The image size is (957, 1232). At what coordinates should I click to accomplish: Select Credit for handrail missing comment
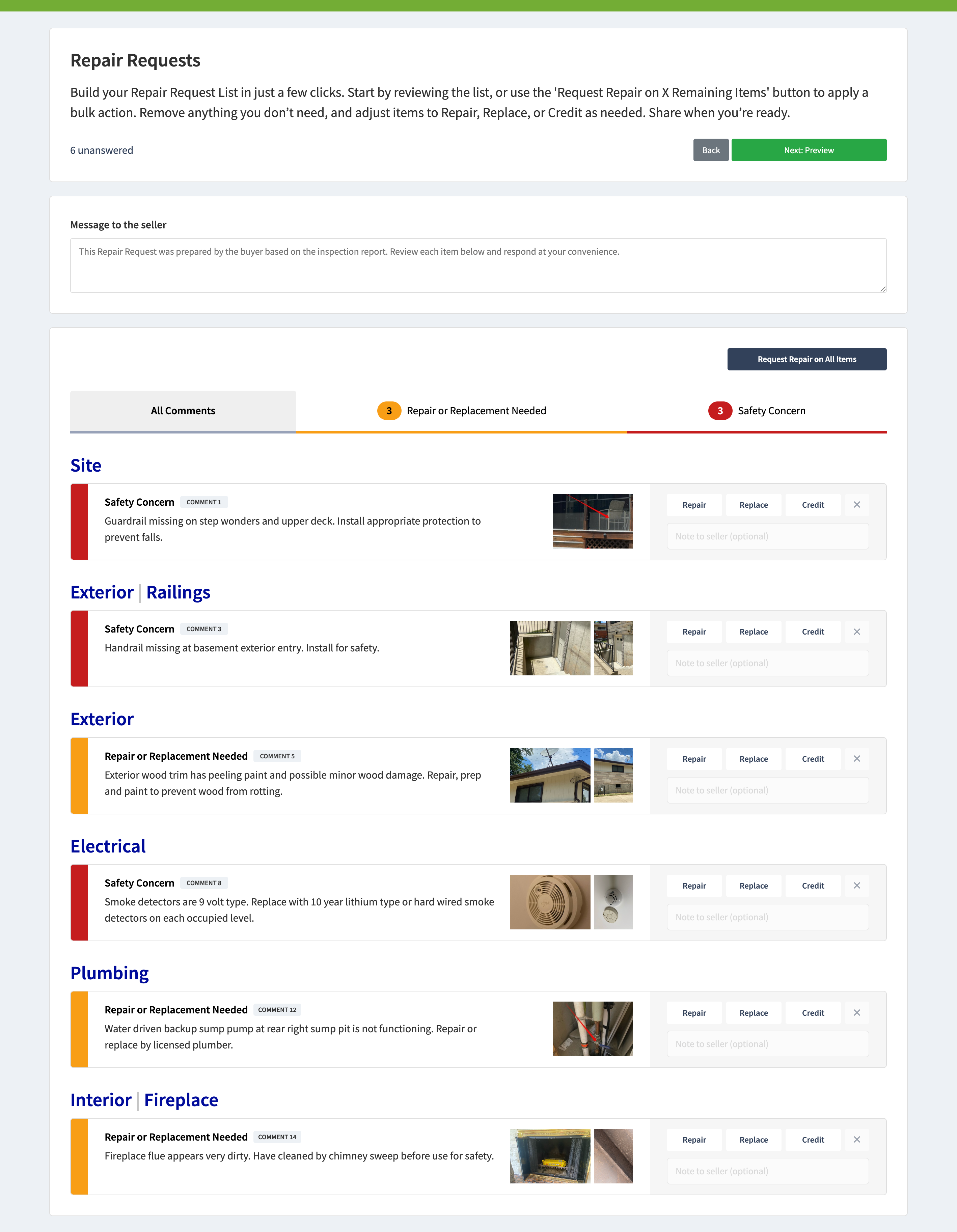(x=813, y=632)
